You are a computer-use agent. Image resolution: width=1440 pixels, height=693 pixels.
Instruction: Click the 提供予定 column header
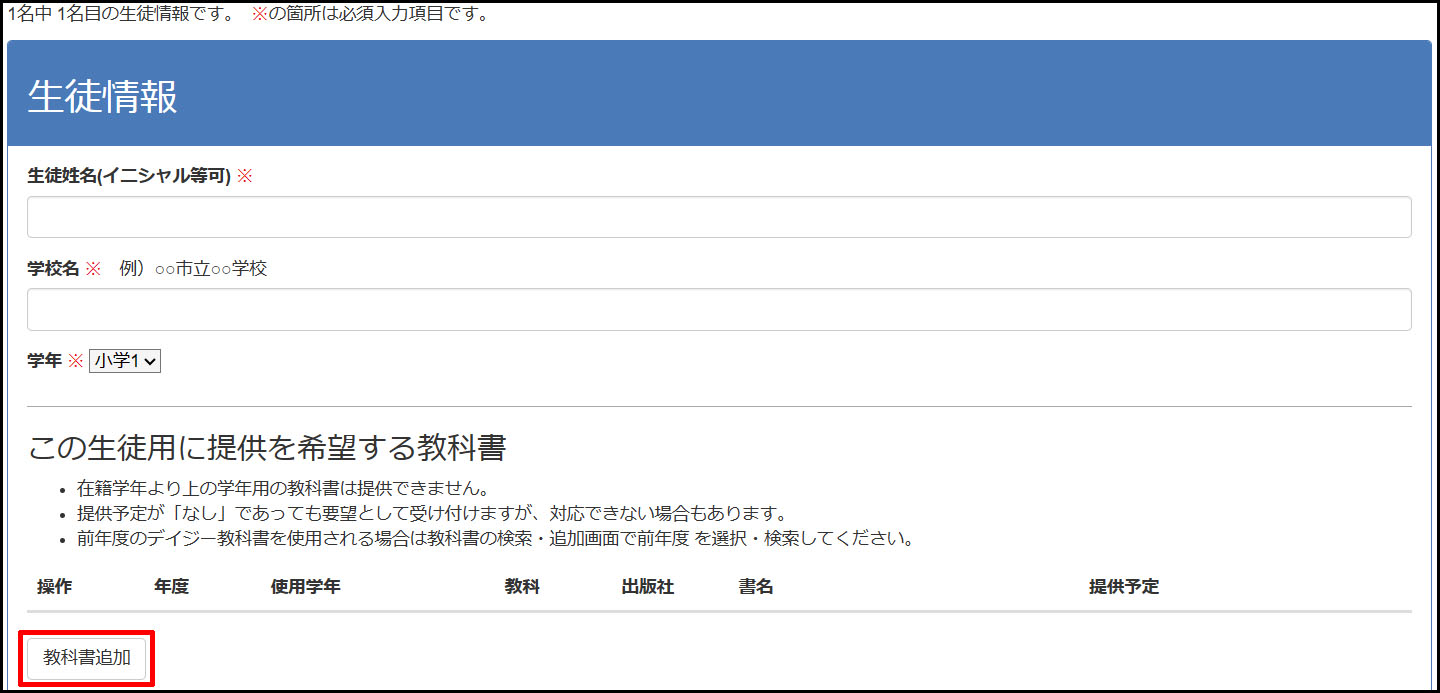pos(1123,587)
